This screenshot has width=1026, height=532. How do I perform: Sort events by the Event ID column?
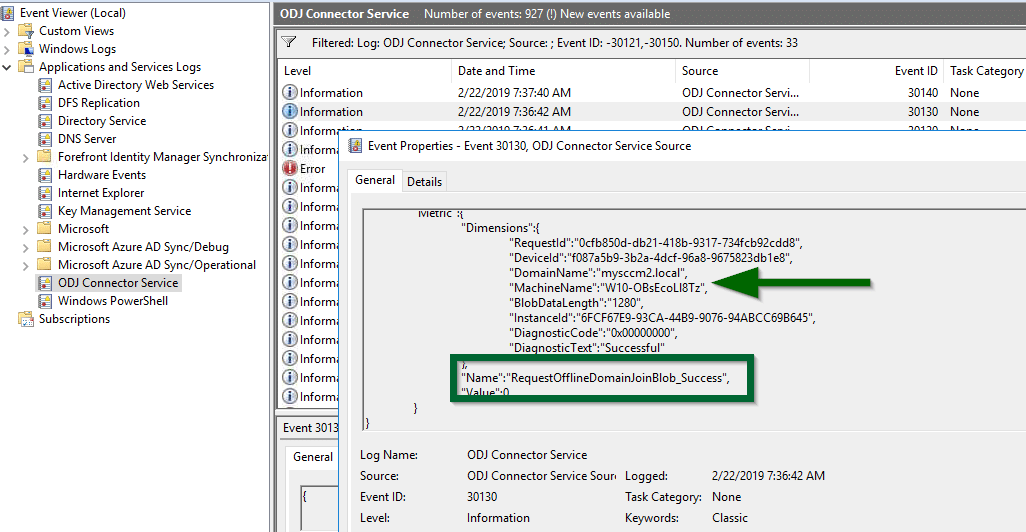click(x=877, y=71)
